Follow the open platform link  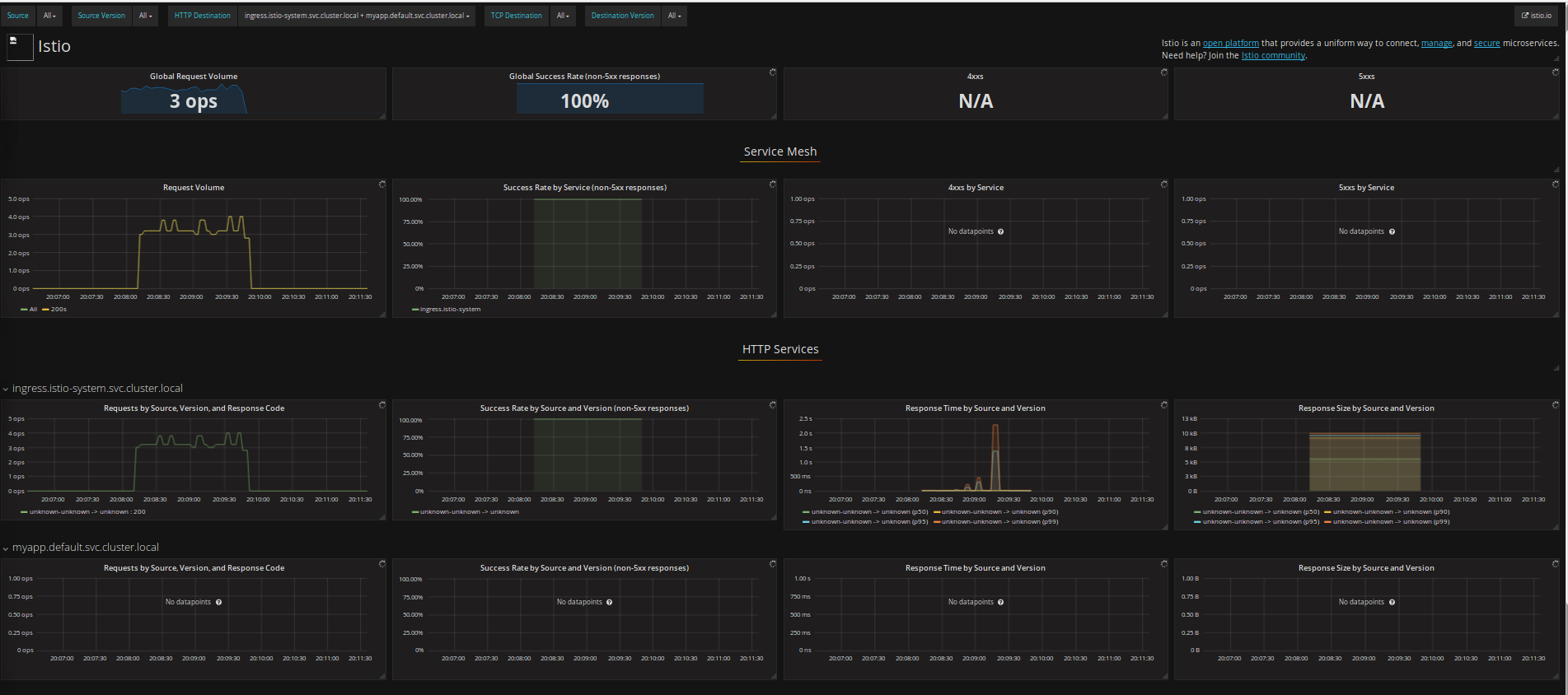pyautogui.click(x=1230, y=44)
